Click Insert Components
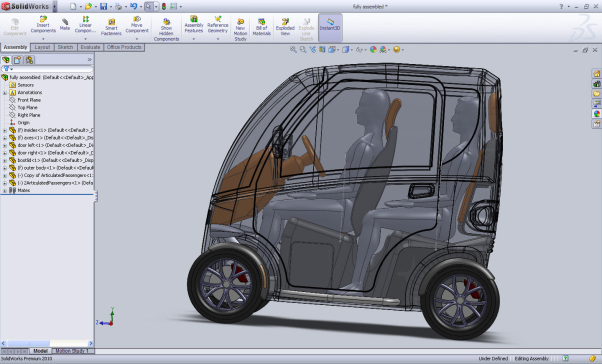The image size is (602, 364). 43,25
